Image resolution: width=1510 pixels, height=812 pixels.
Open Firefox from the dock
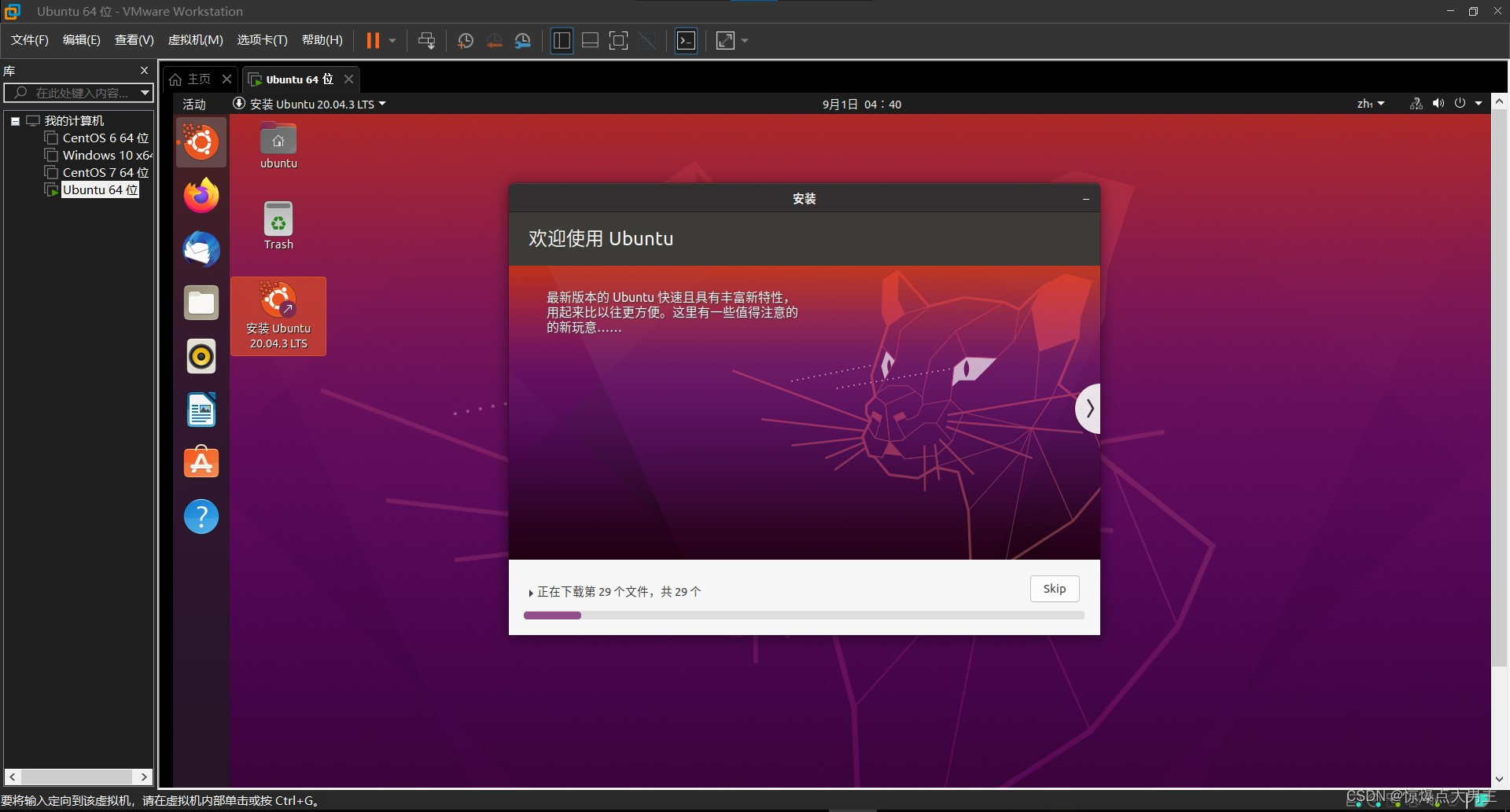[x=201, y=196]
